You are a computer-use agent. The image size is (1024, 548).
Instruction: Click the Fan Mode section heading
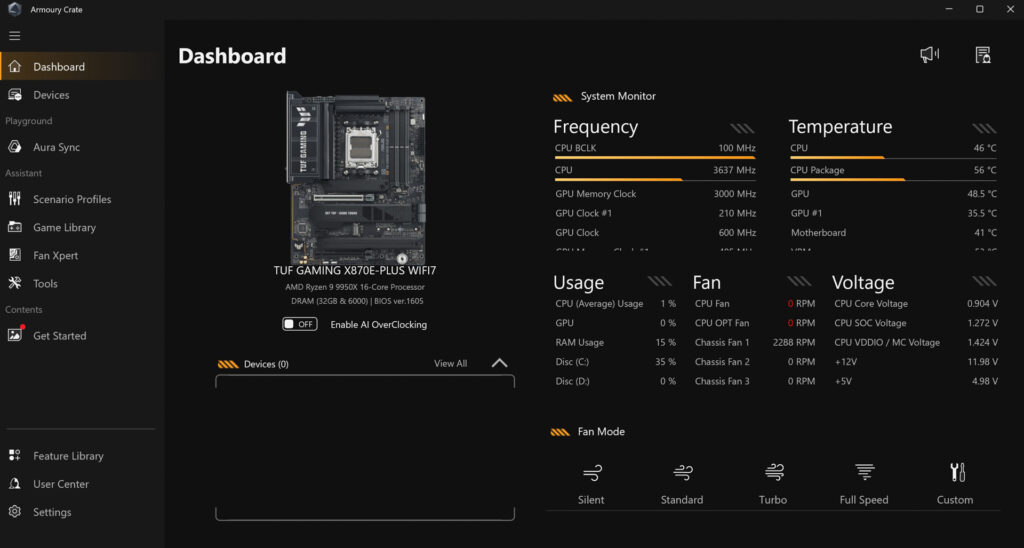click(601, 432)
